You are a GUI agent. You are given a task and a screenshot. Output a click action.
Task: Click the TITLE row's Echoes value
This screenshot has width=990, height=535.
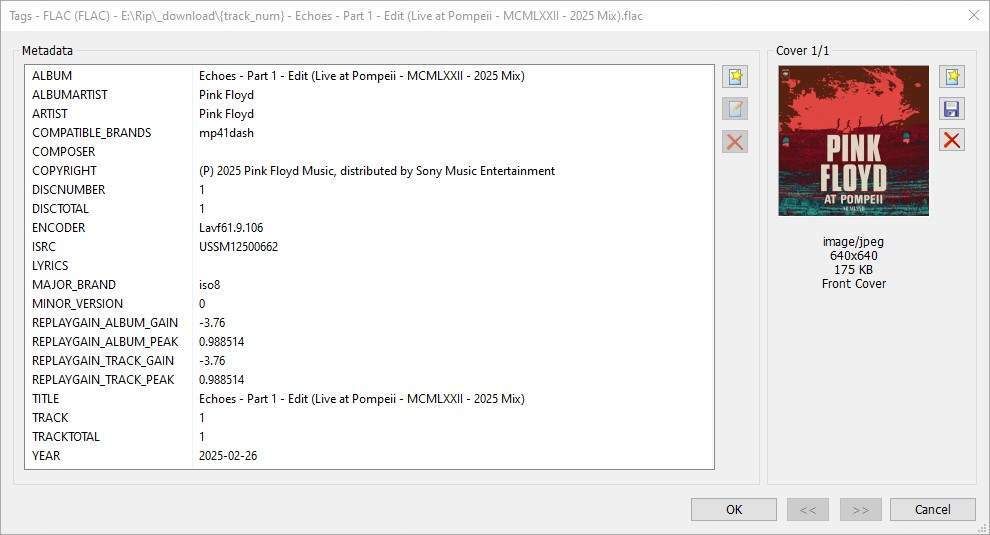(362, 399)
